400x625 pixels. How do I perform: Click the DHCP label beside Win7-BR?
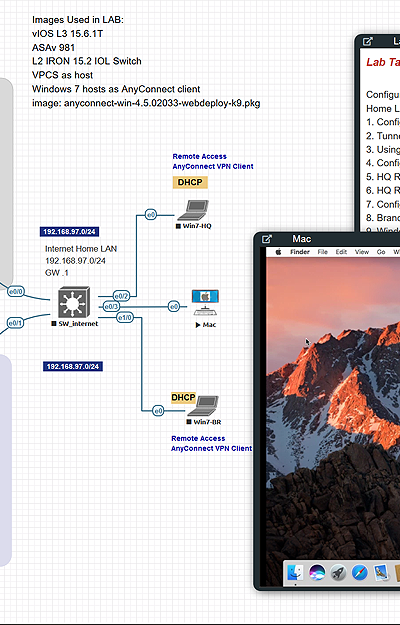tap(183, 397)
